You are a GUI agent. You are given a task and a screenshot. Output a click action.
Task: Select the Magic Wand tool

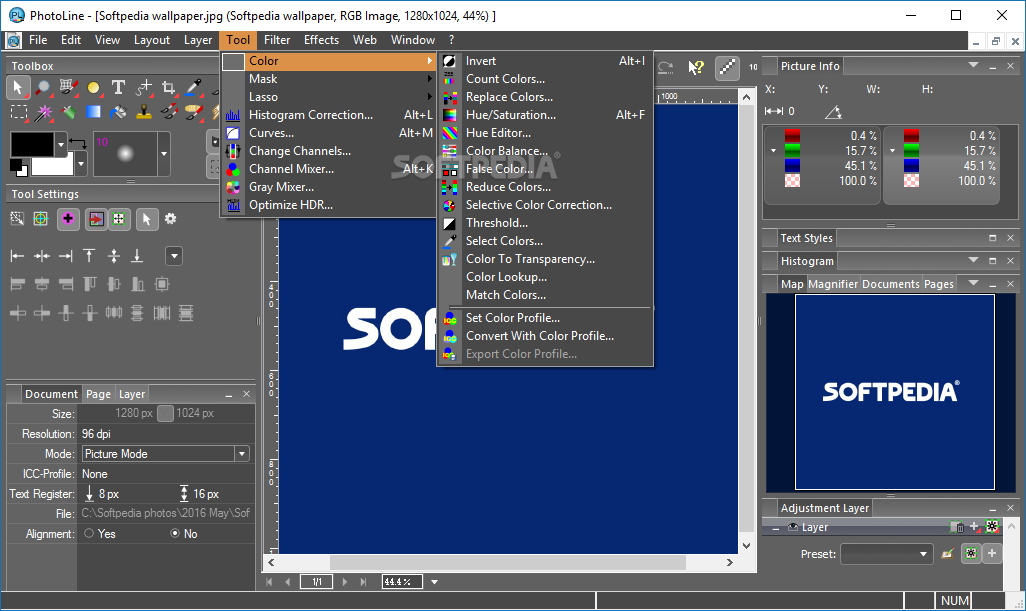coord(43,113)
